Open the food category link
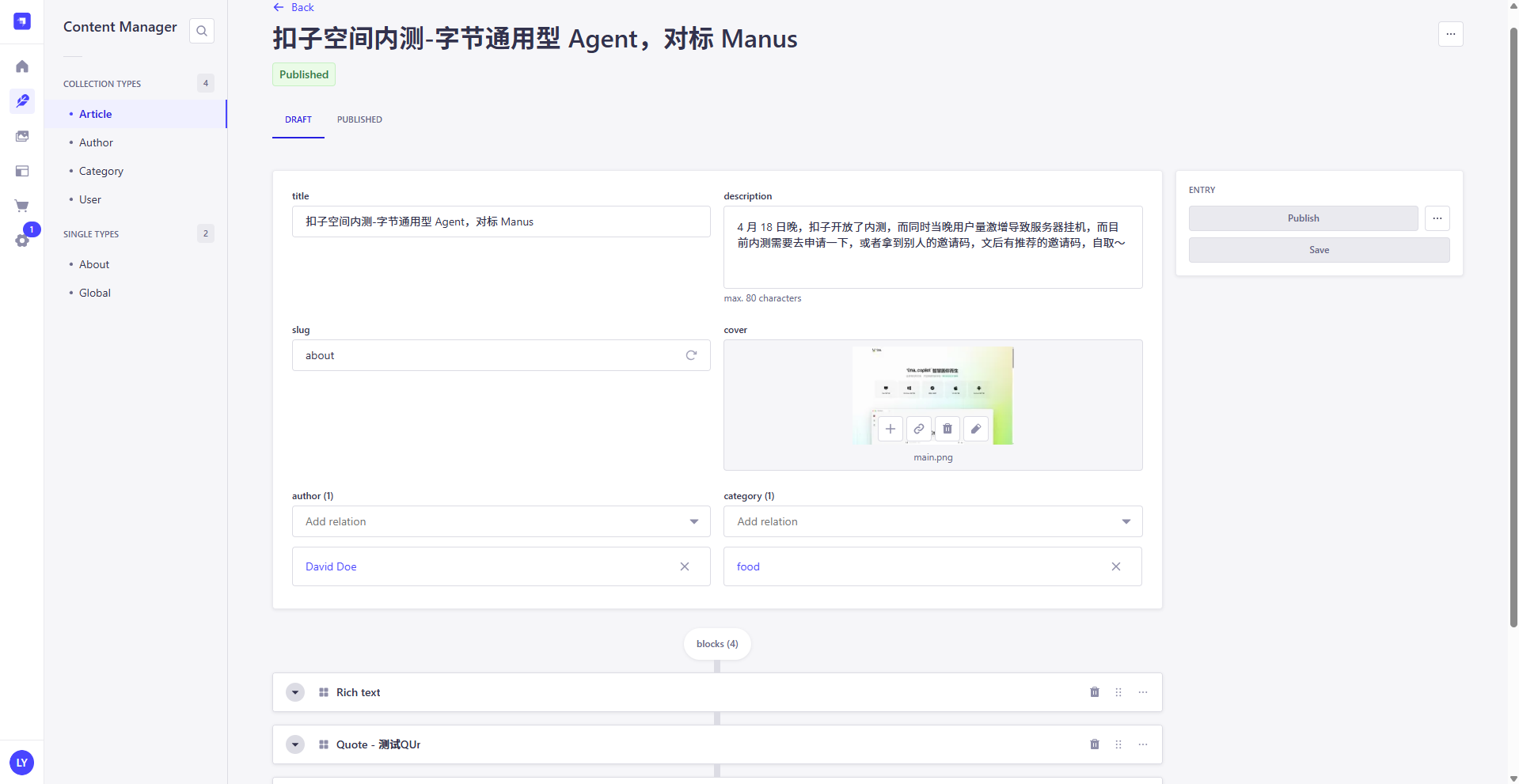The image size is (1519, 784). point(748,566)
